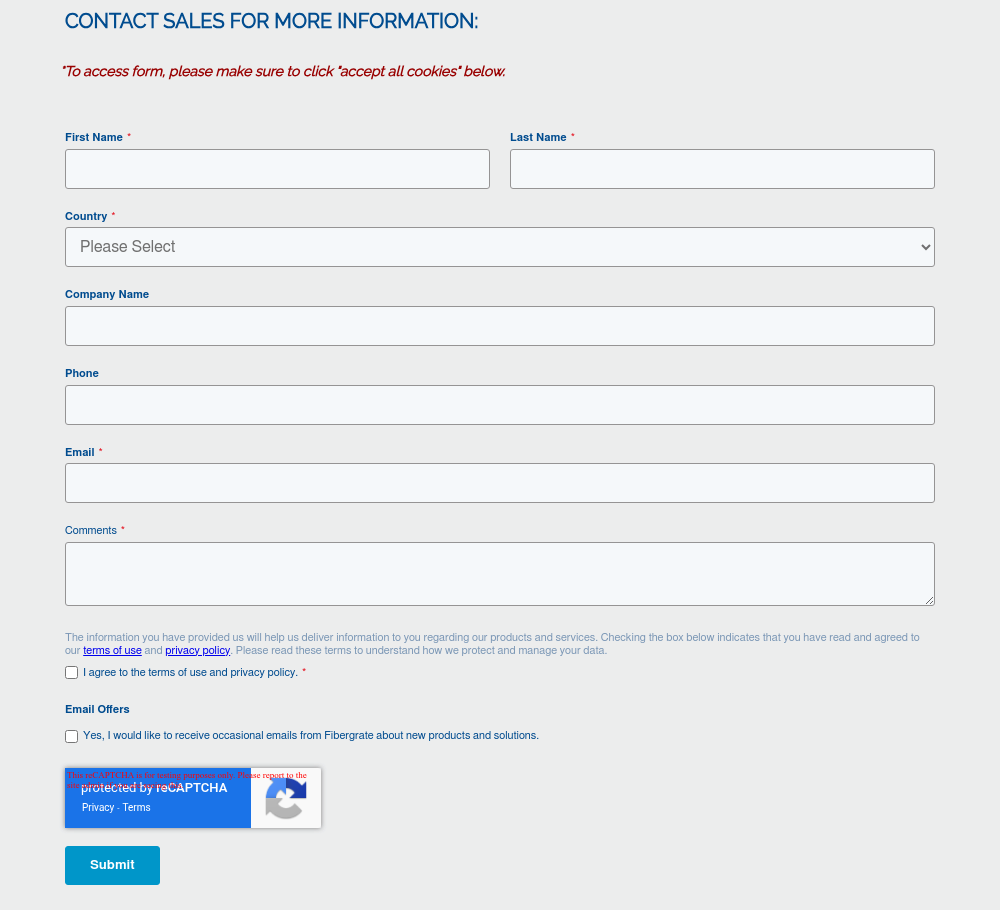Viewport: 1000px width, 910px height.
Task: Click the Phone input field
Action: point(500,405)
